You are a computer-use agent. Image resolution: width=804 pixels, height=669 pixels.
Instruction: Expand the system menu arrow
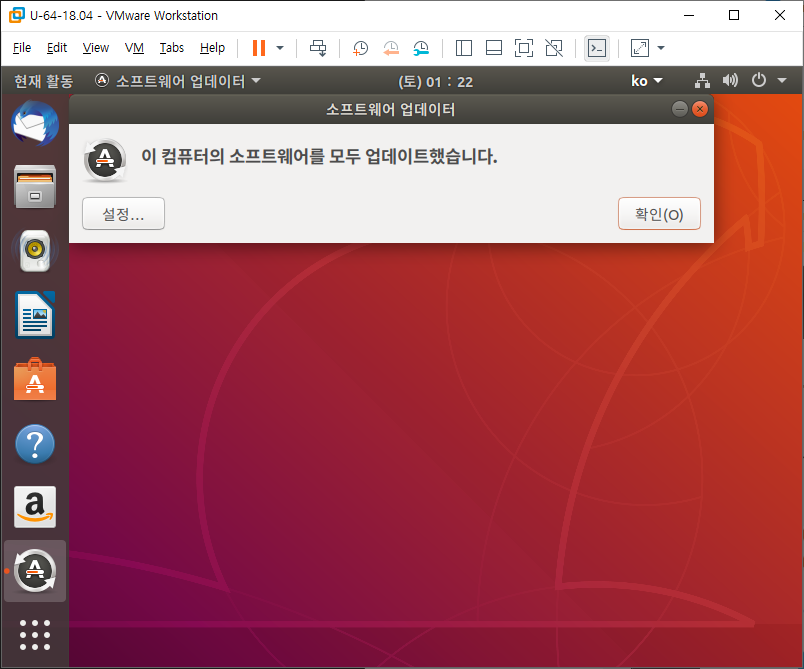click(x=782, y=80)
